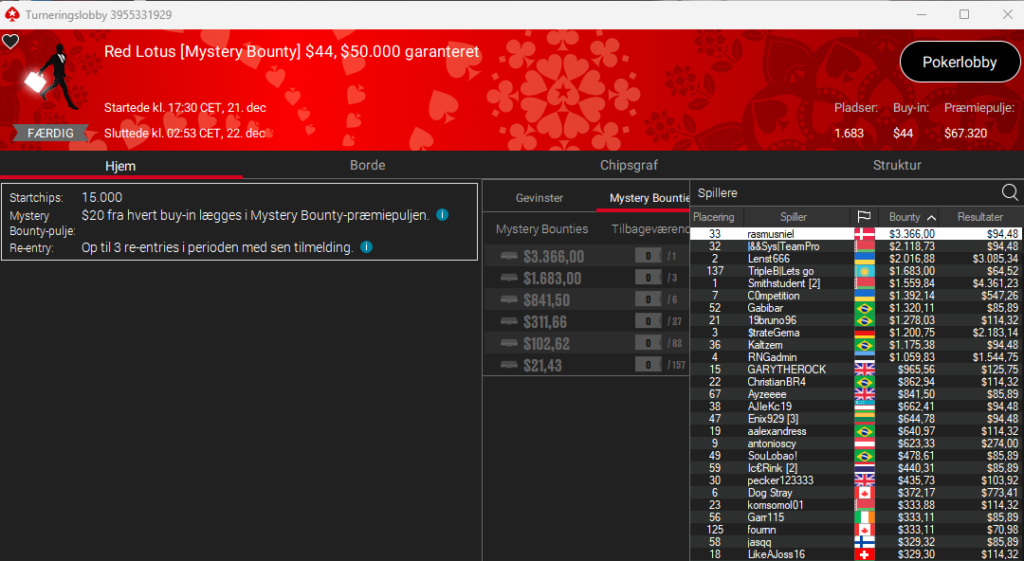The height and width of the screenshot is (561, 1024).
Task: Sort players by the flag column
Action: [x=863, y=217]
